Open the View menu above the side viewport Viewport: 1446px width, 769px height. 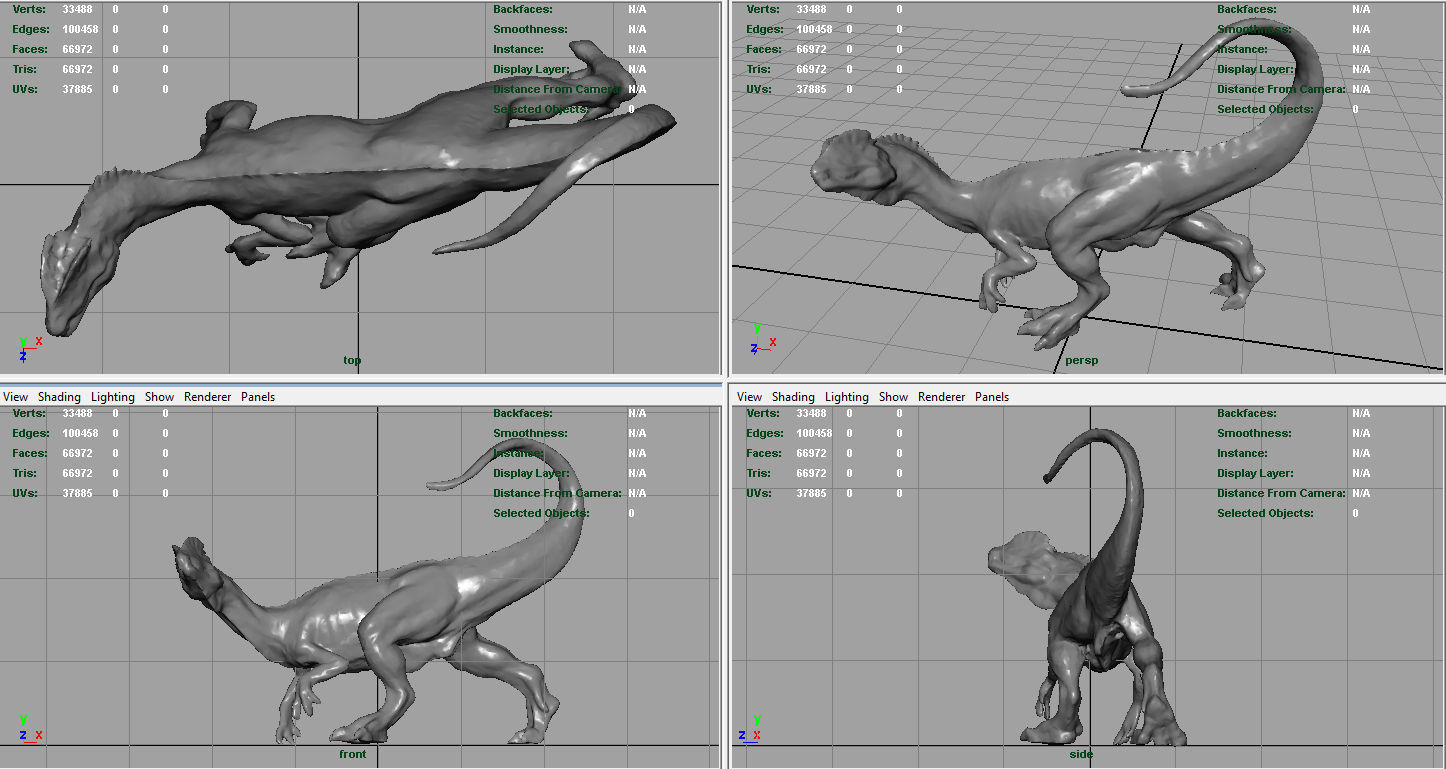point(750,397)
